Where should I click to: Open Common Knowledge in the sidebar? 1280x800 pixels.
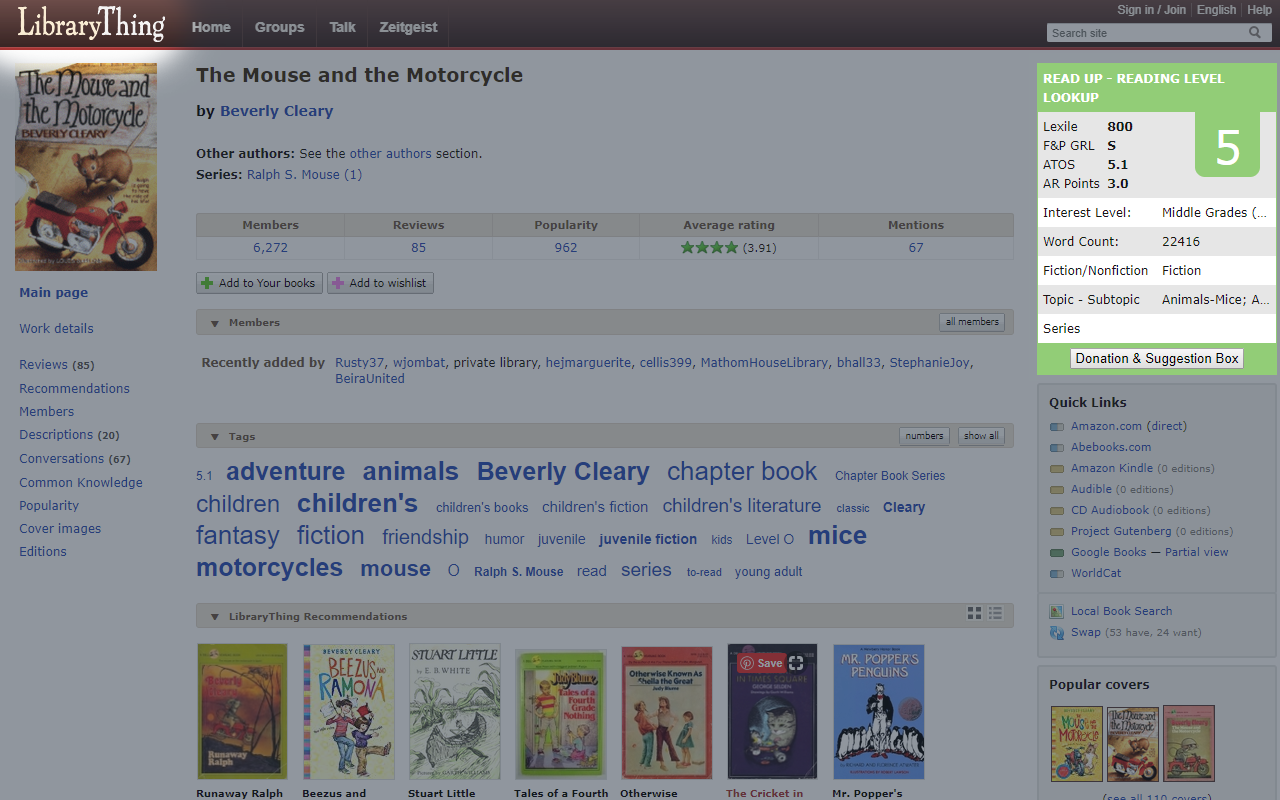pos(80,483)
